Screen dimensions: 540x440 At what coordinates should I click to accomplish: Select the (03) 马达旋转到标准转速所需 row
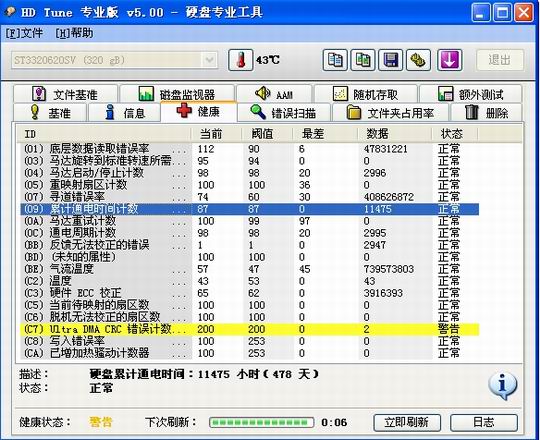(x=250, y=161)
